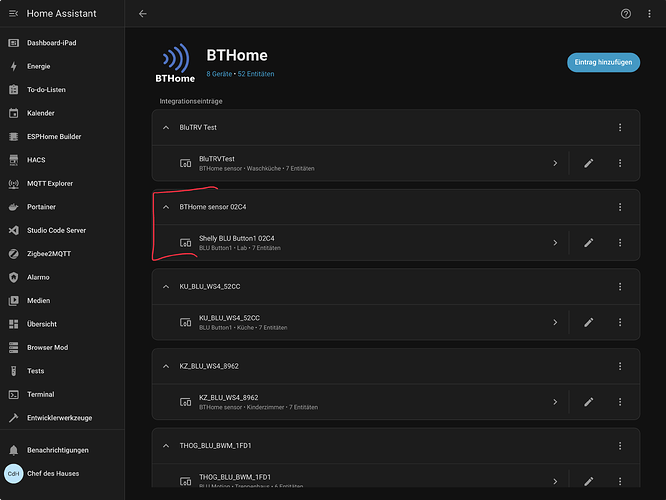Collapse the THOG_BLU_BWM_1FD1 entry
This screenshot has height=500, width=666.
[166, 446]
